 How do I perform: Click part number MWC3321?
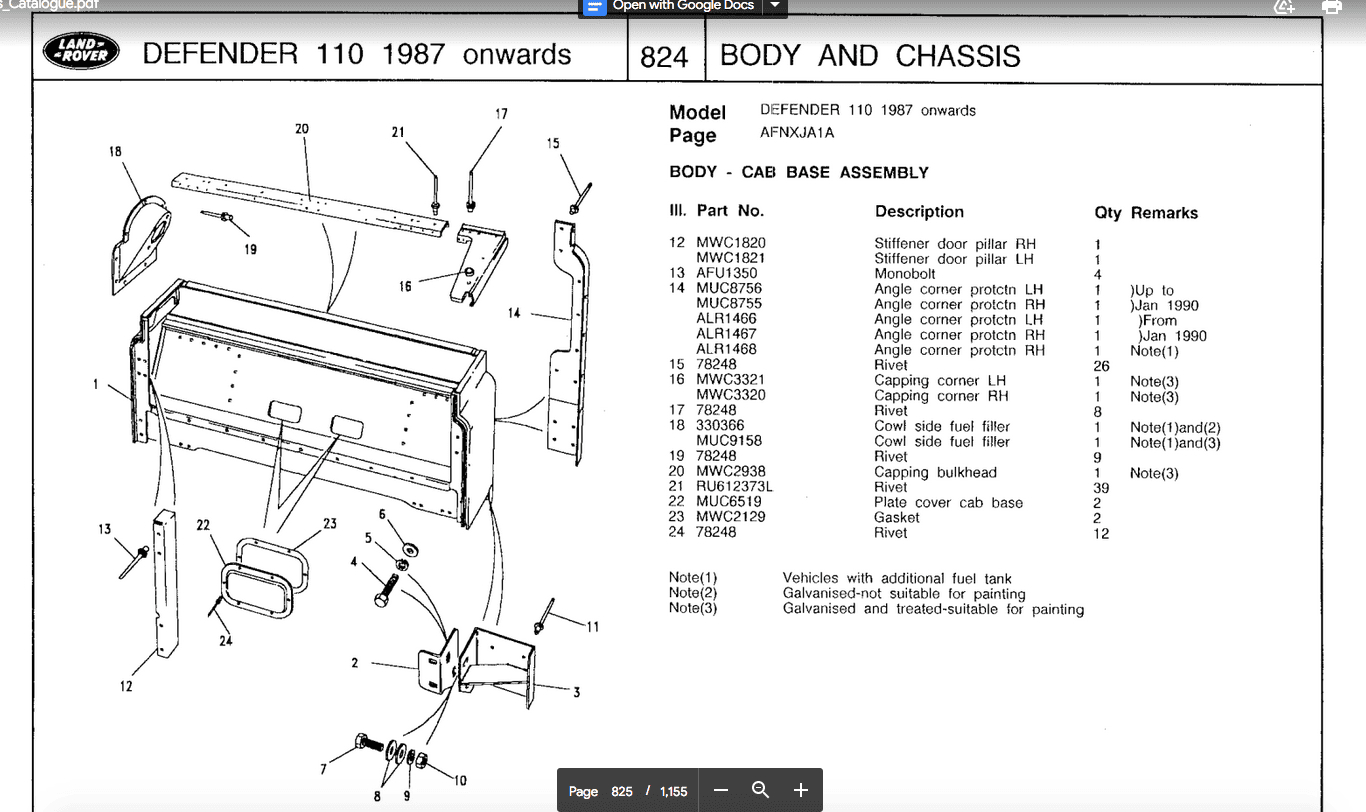(731, 380)
